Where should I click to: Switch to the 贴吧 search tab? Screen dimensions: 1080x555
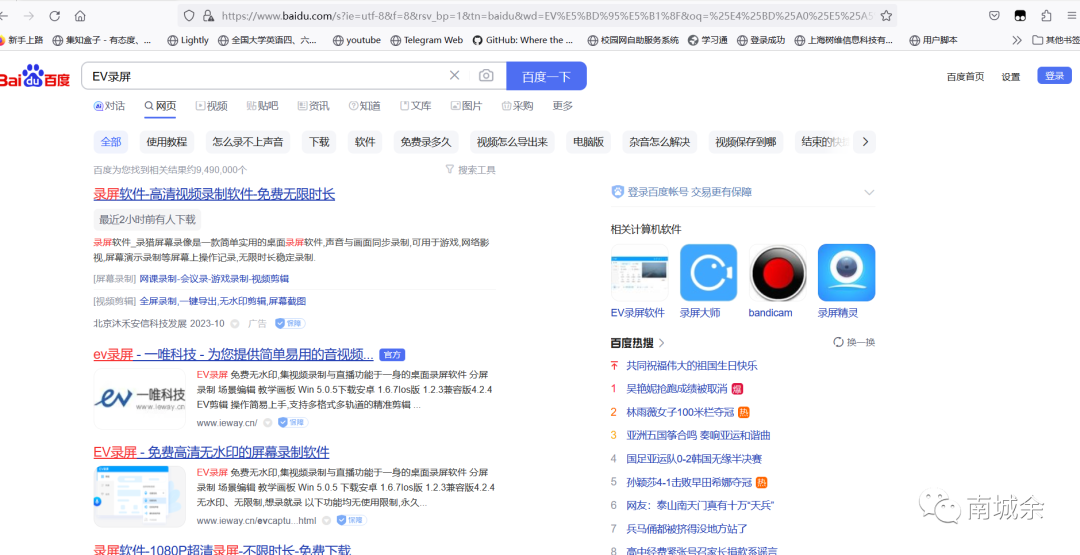pyautogui.click(x=262, y=106)
